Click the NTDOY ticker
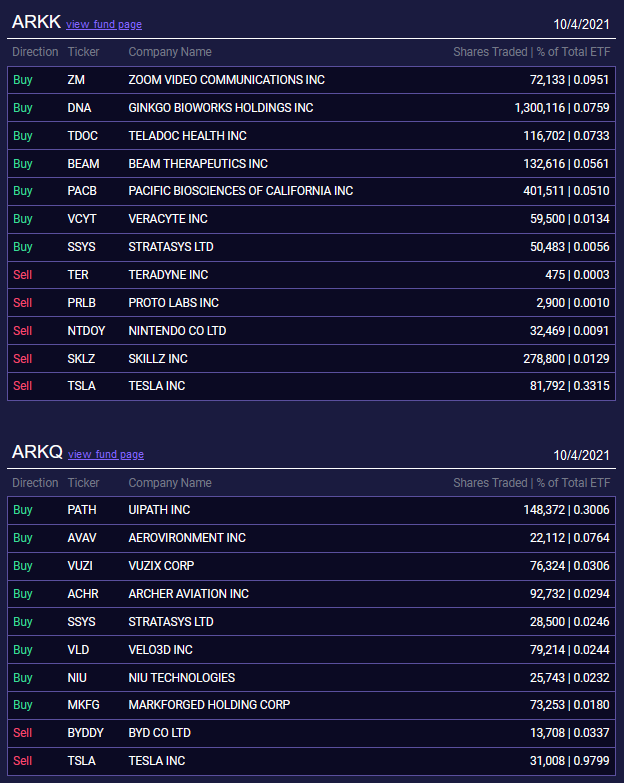The width and height of the screenshot is (624, 783). click(x=86, y=330)
